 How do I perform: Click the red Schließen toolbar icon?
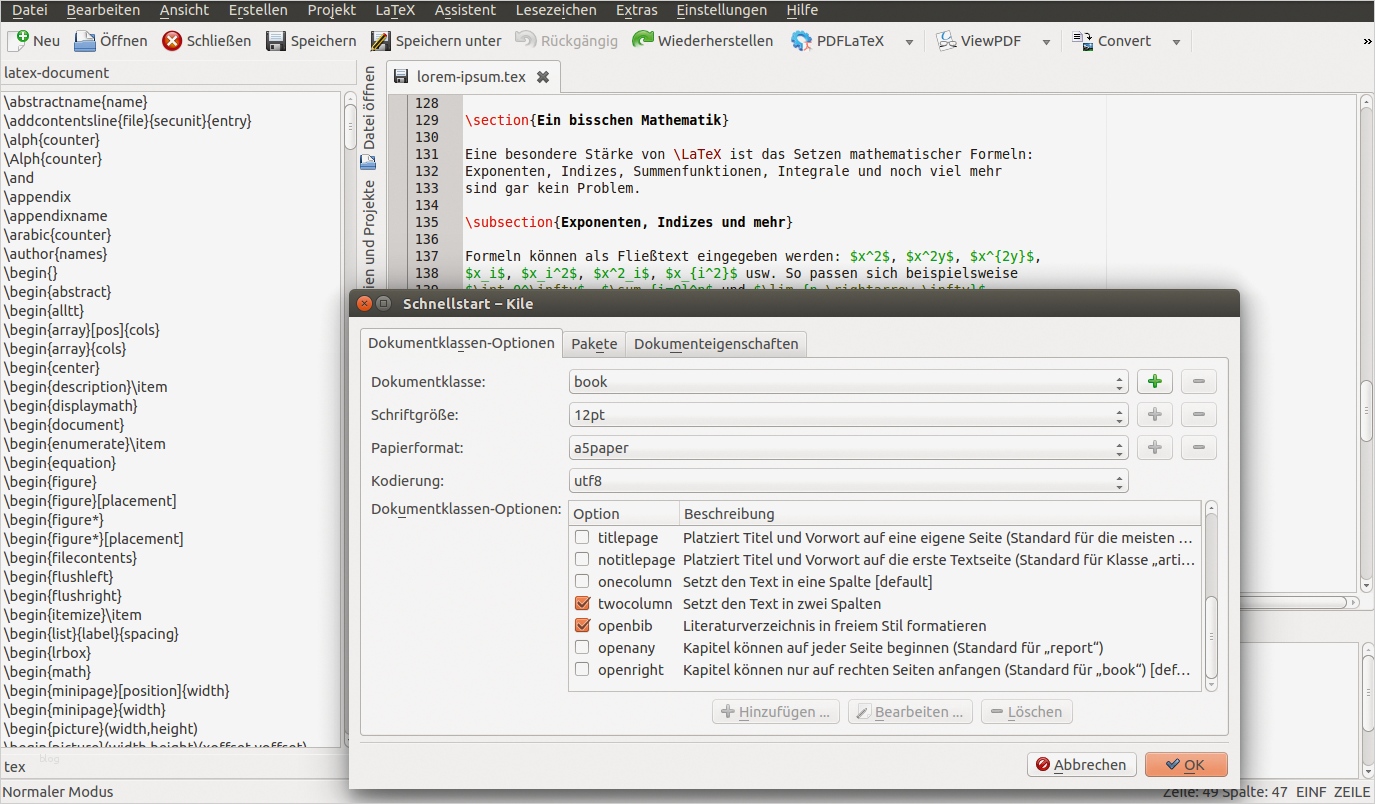pos(172,41)
